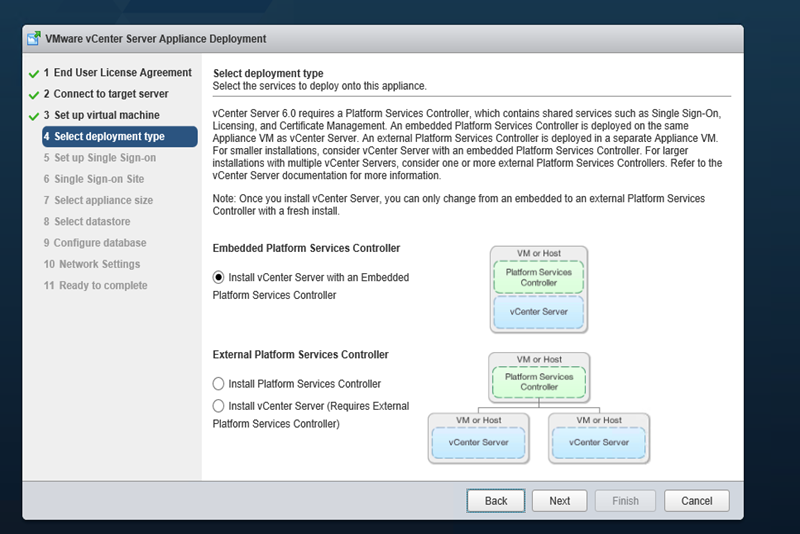Click the VMware vCenter Server Appliance Deployment title

tap(156, 39)
